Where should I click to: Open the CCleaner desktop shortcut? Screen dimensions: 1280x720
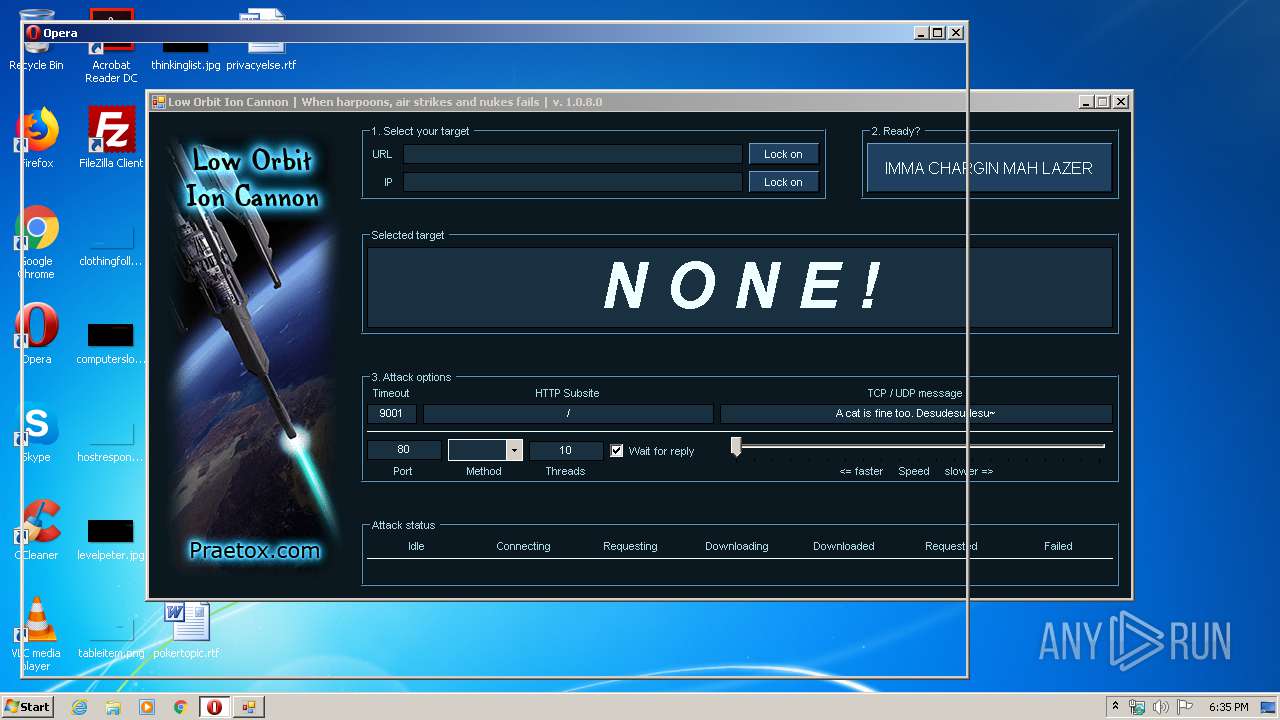(x=37, y=530)
